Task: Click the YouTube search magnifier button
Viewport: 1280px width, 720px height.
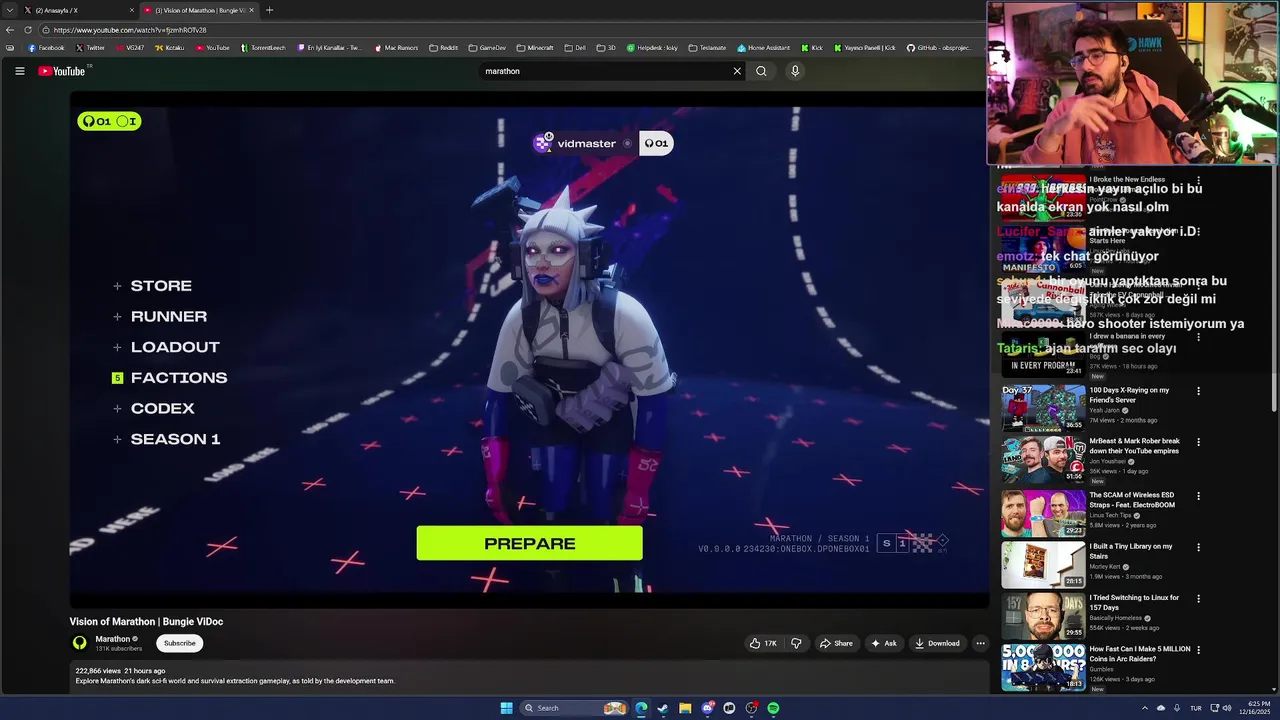Action: pos(761,71)
